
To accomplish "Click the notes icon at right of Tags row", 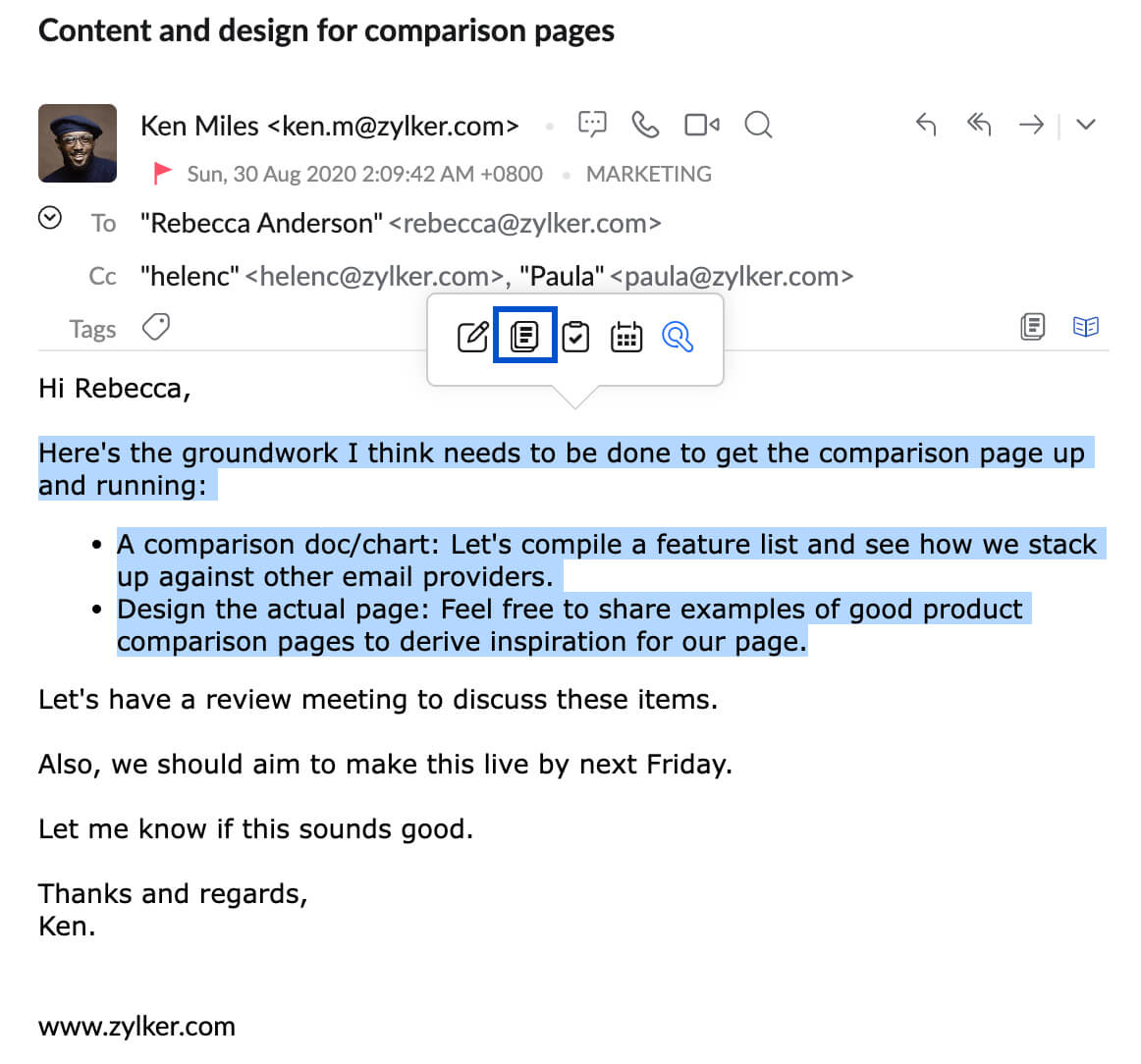I will 1033,327.
